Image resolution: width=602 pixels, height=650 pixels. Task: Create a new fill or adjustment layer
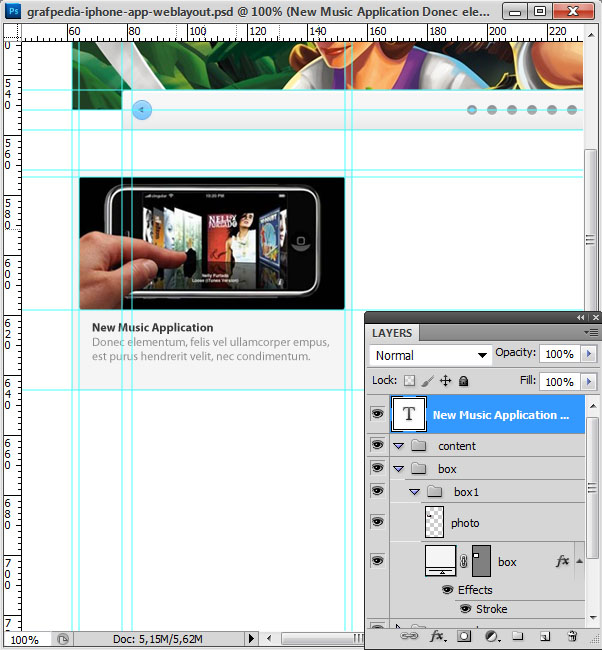(x=491, y=636)
